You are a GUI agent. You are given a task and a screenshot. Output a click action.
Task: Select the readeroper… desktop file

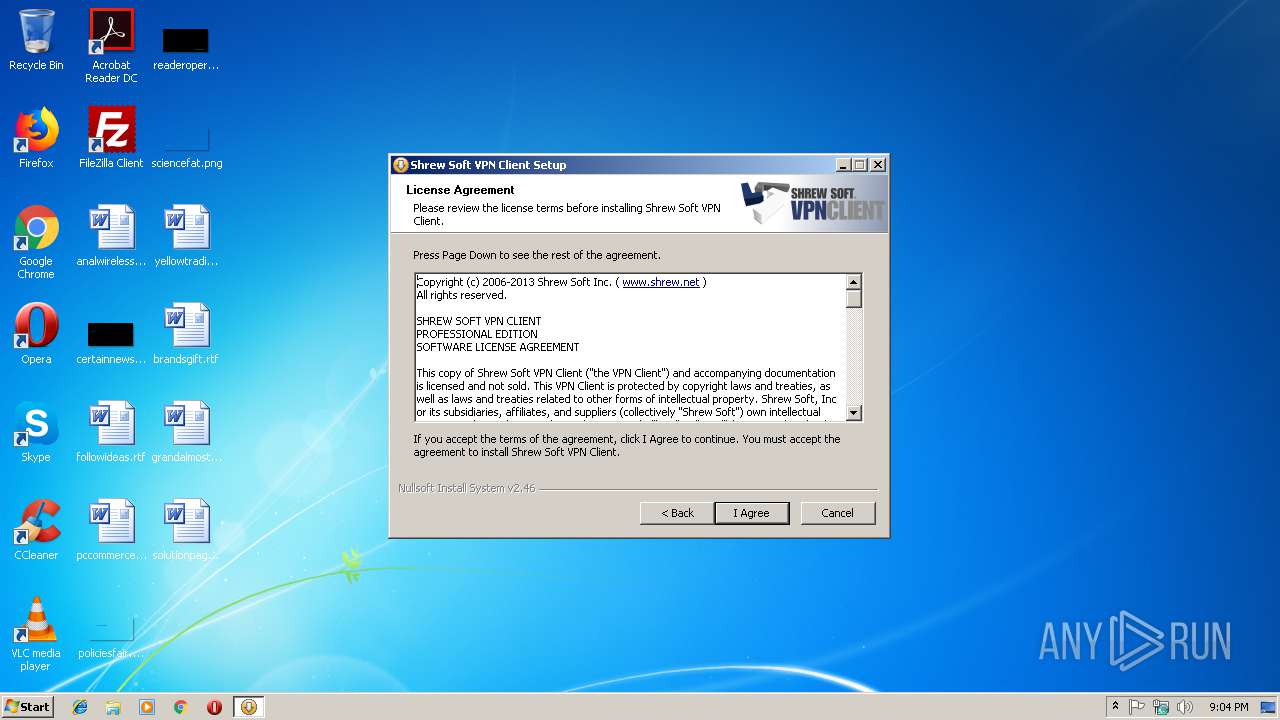pos(186,46)
